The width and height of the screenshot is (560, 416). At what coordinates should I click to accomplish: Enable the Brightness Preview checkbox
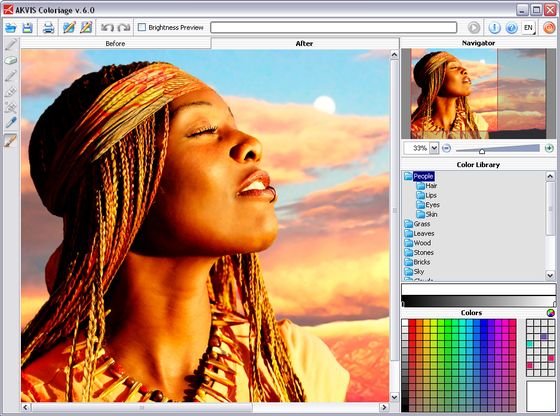pos(142,27)
